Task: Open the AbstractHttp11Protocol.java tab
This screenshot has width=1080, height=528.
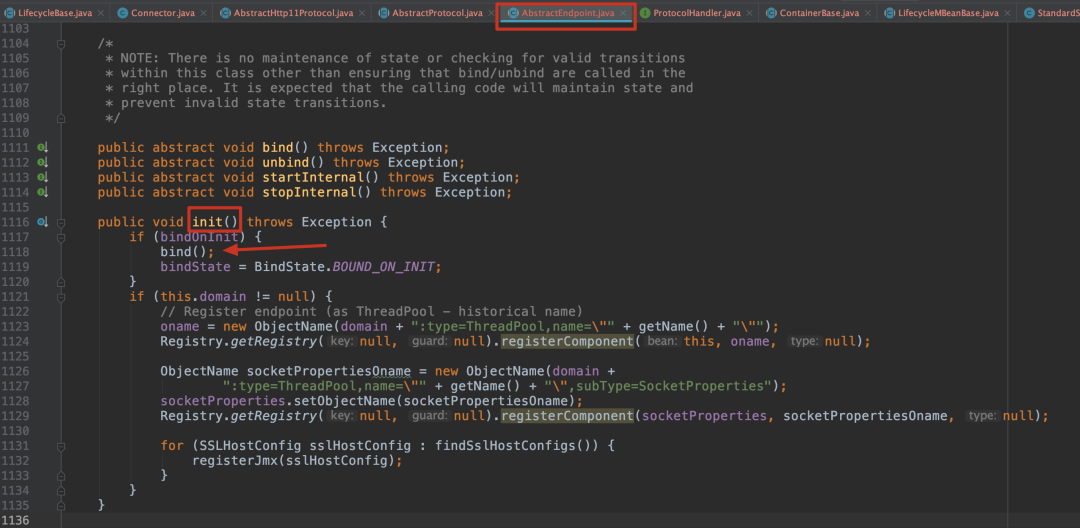Action: tap(293, 13)
